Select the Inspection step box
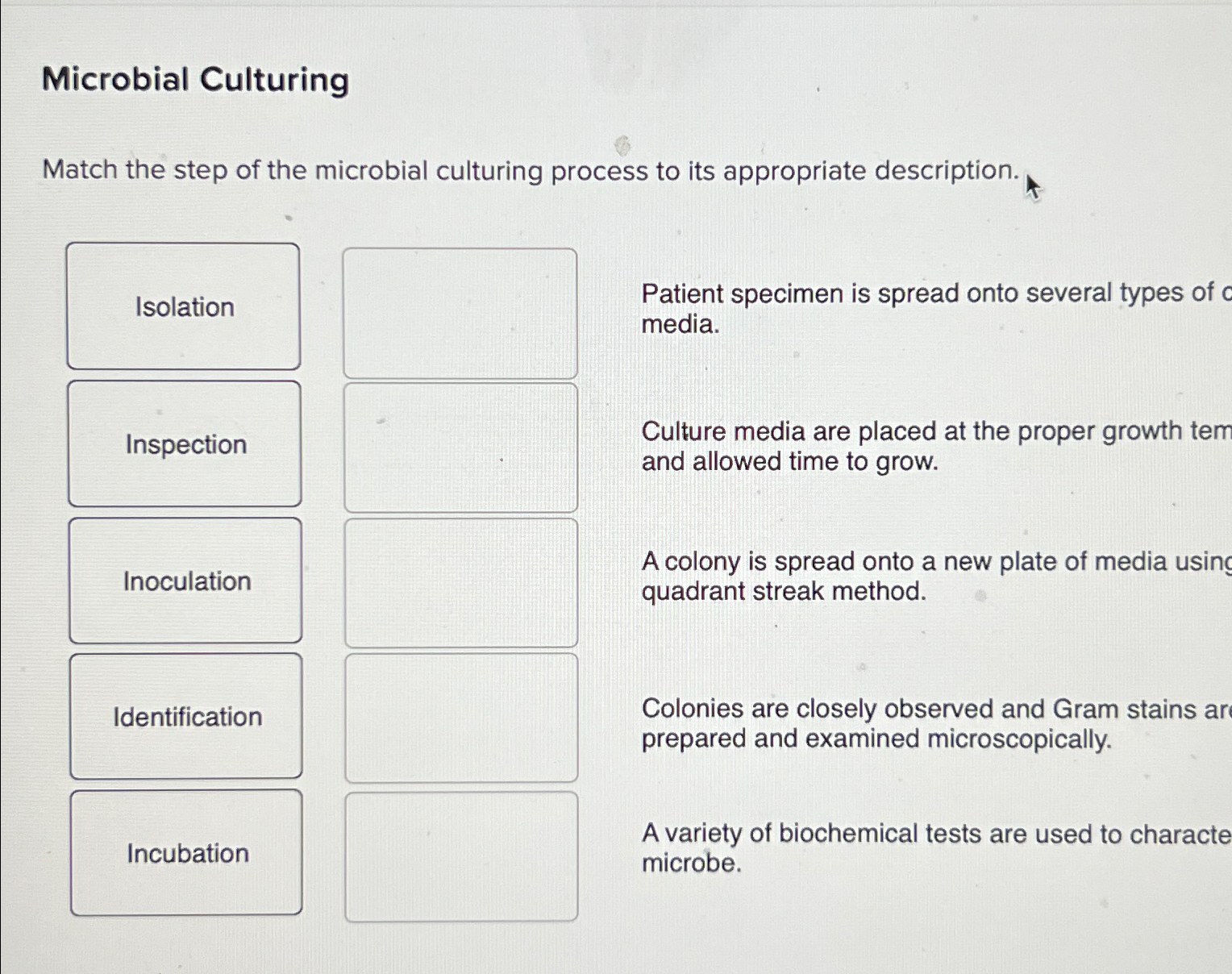 pyautogui.click(x=185, y=445)
